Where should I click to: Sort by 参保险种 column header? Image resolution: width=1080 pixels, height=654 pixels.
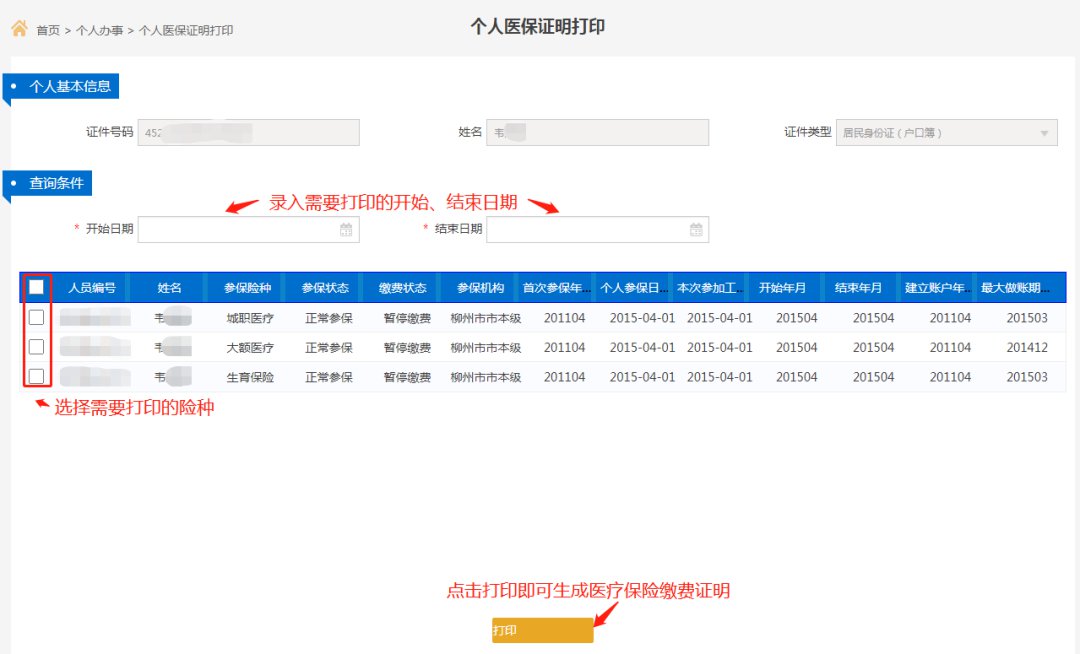248,288
